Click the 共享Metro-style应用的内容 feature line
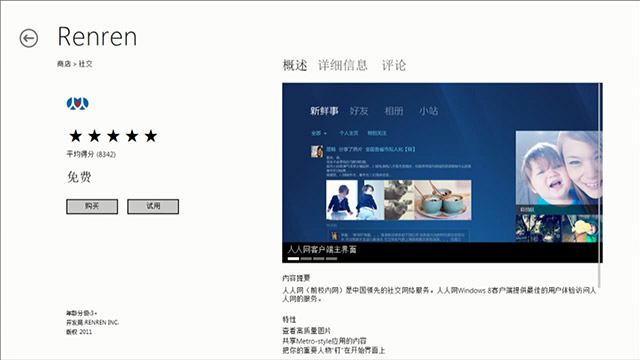640x360 pixels. (x=324, y=340)
